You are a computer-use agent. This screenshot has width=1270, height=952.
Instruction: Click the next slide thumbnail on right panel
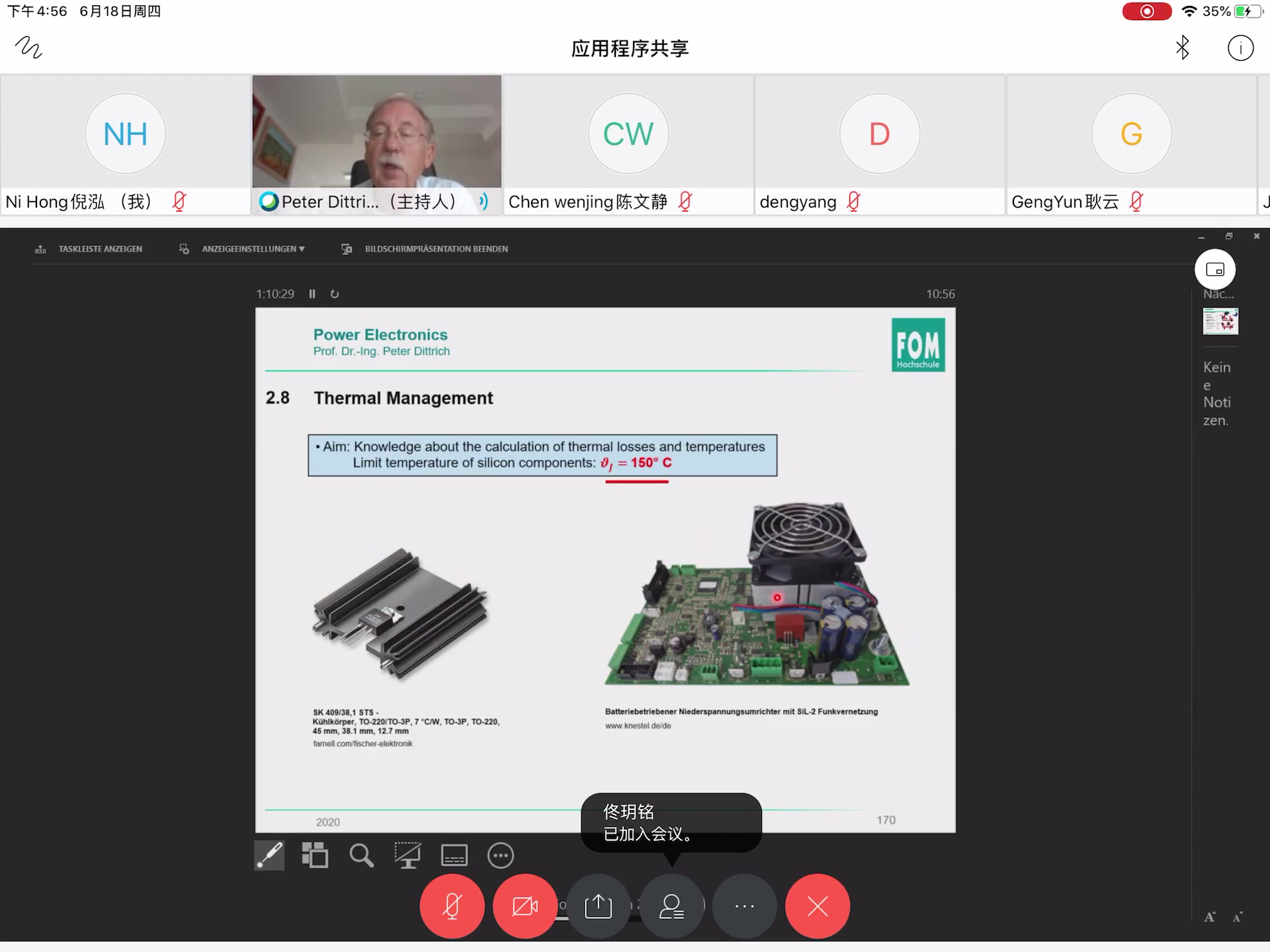click(1221, 320)
